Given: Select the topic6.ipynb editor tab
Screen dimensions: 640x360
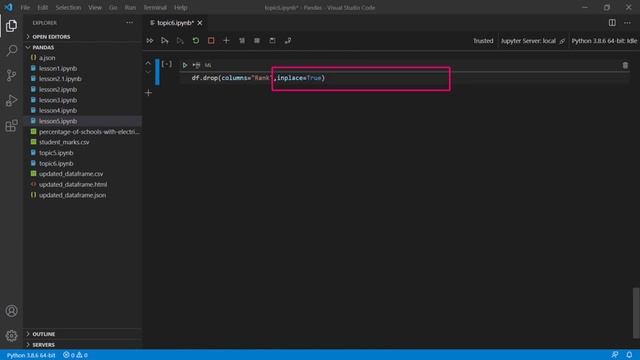Looking at the screenshot, I should click(176, 23).
